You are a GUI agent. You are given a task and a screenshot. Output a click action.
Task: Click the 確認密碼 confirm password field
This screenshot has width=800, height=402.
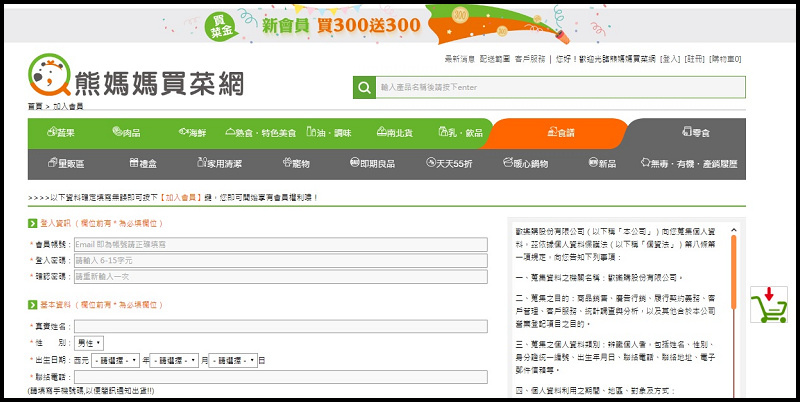[281, 277]
